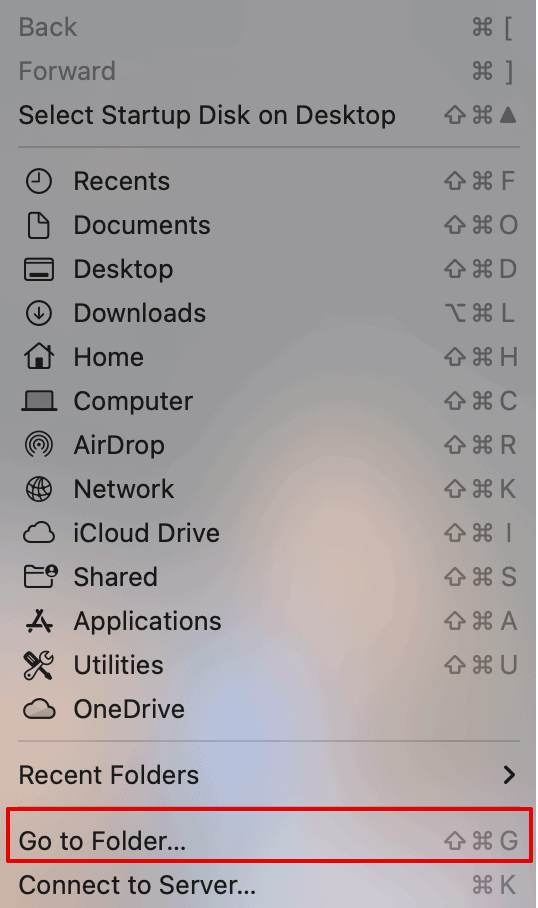The image size is (538, 908).
Task: Click the iCloud Drive cloud icon
Action: click(39, 533)
